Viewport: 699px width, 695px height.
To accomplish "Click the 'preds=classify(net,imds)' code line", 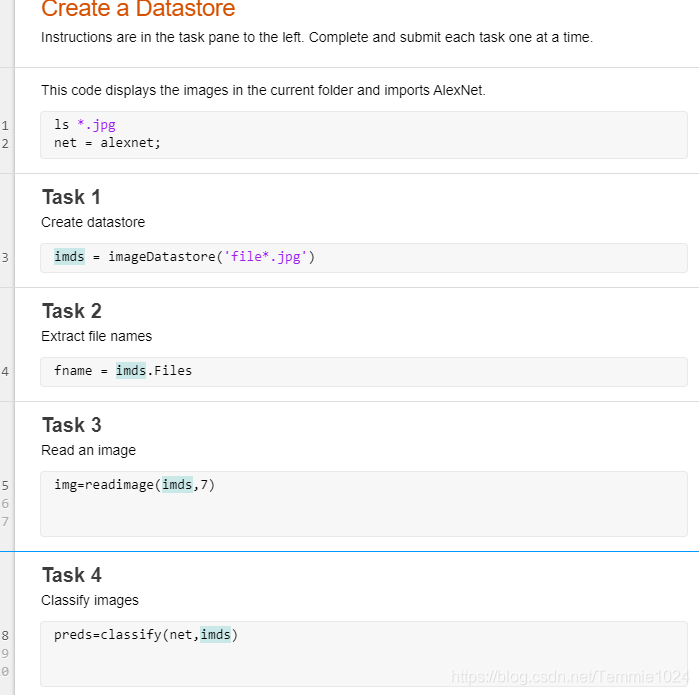I will [x=146, y=635].
